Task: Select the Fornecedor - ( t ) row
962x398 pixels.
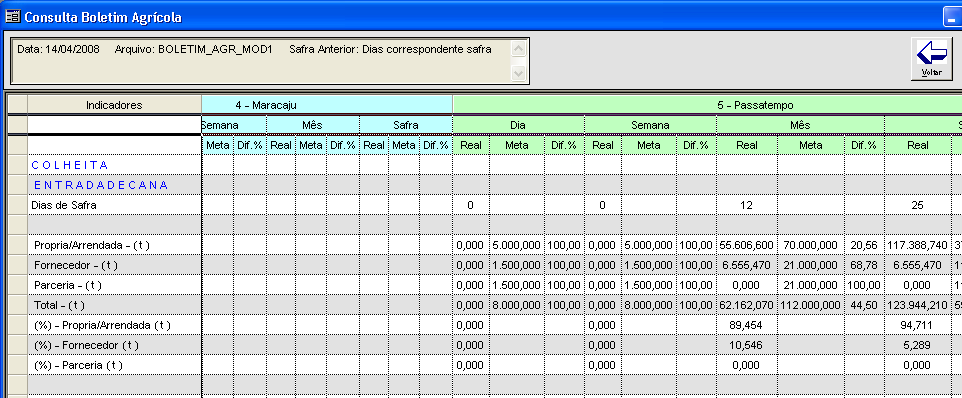Action: click(114, 265)
